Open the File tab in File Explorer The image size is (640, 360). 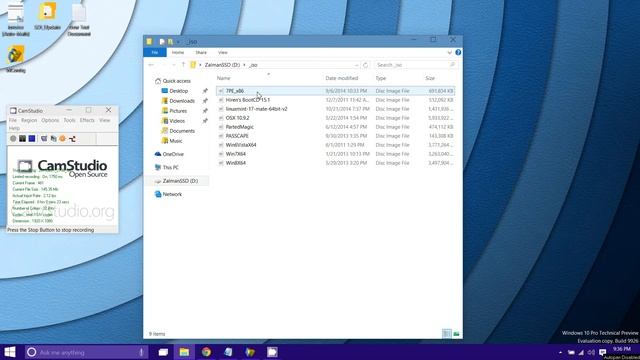[x=155, y=53]
